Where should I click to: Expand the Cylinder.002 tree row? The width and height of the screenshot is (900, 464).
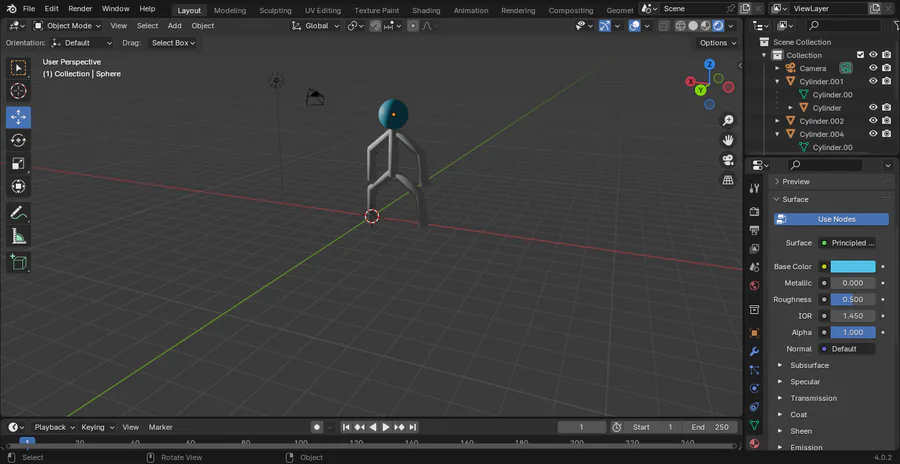click(777, 121)
